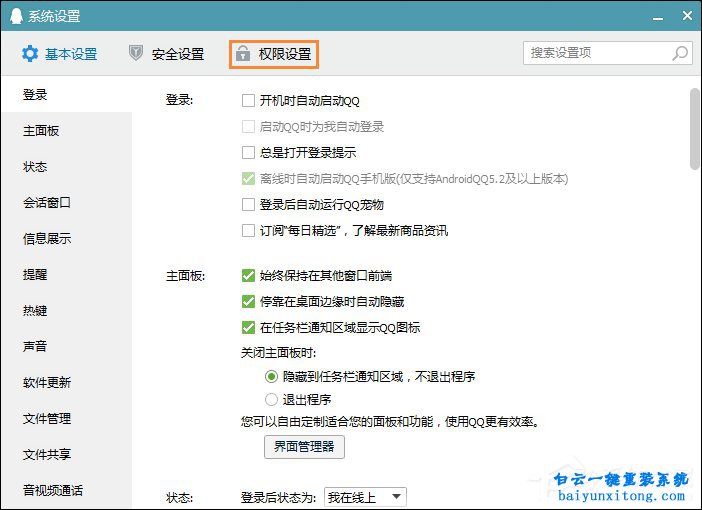Click the lock icon for permission settings
702x510 pixels.
pos(243,54)
